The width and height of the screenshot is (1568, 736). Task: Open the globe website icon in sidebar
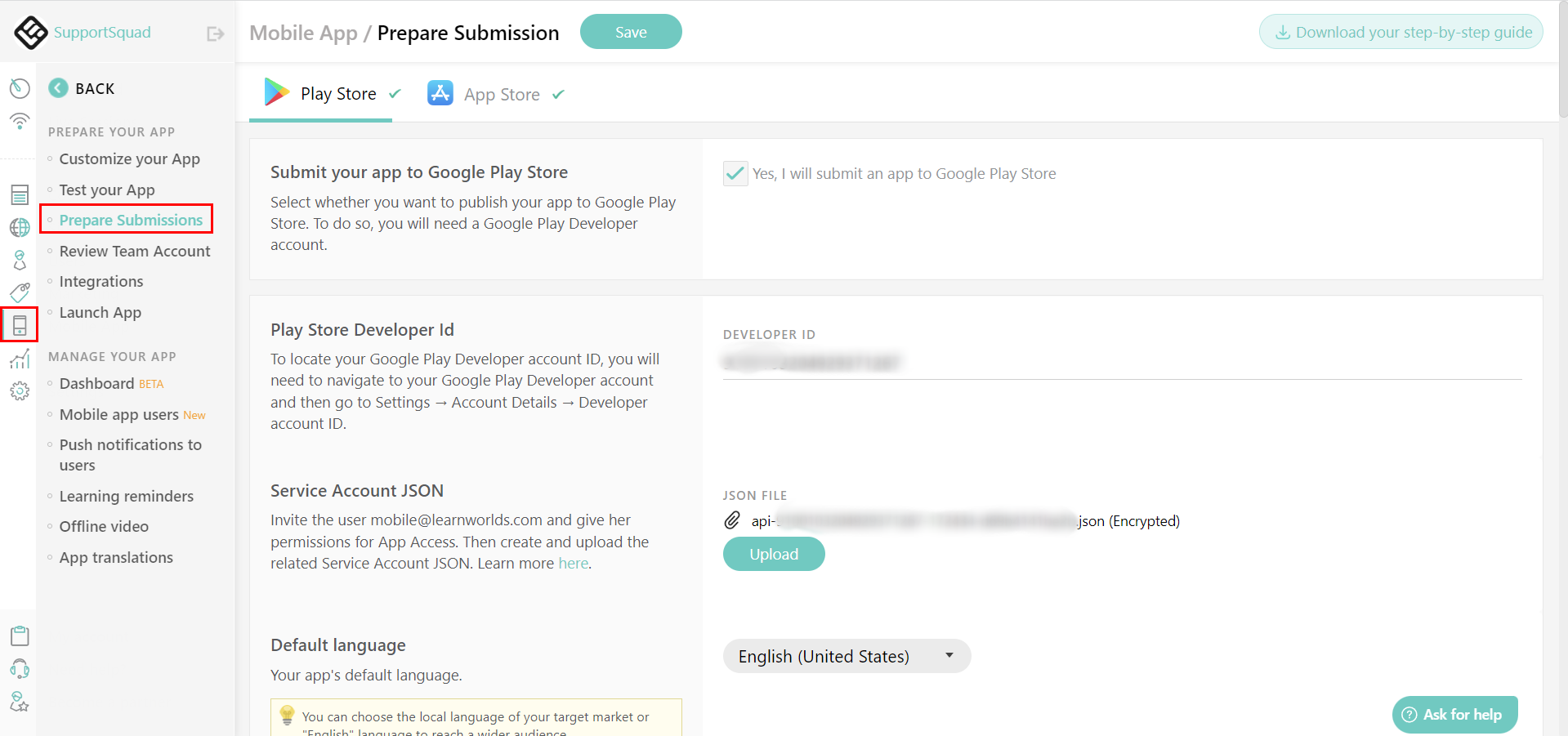[19, 227]
